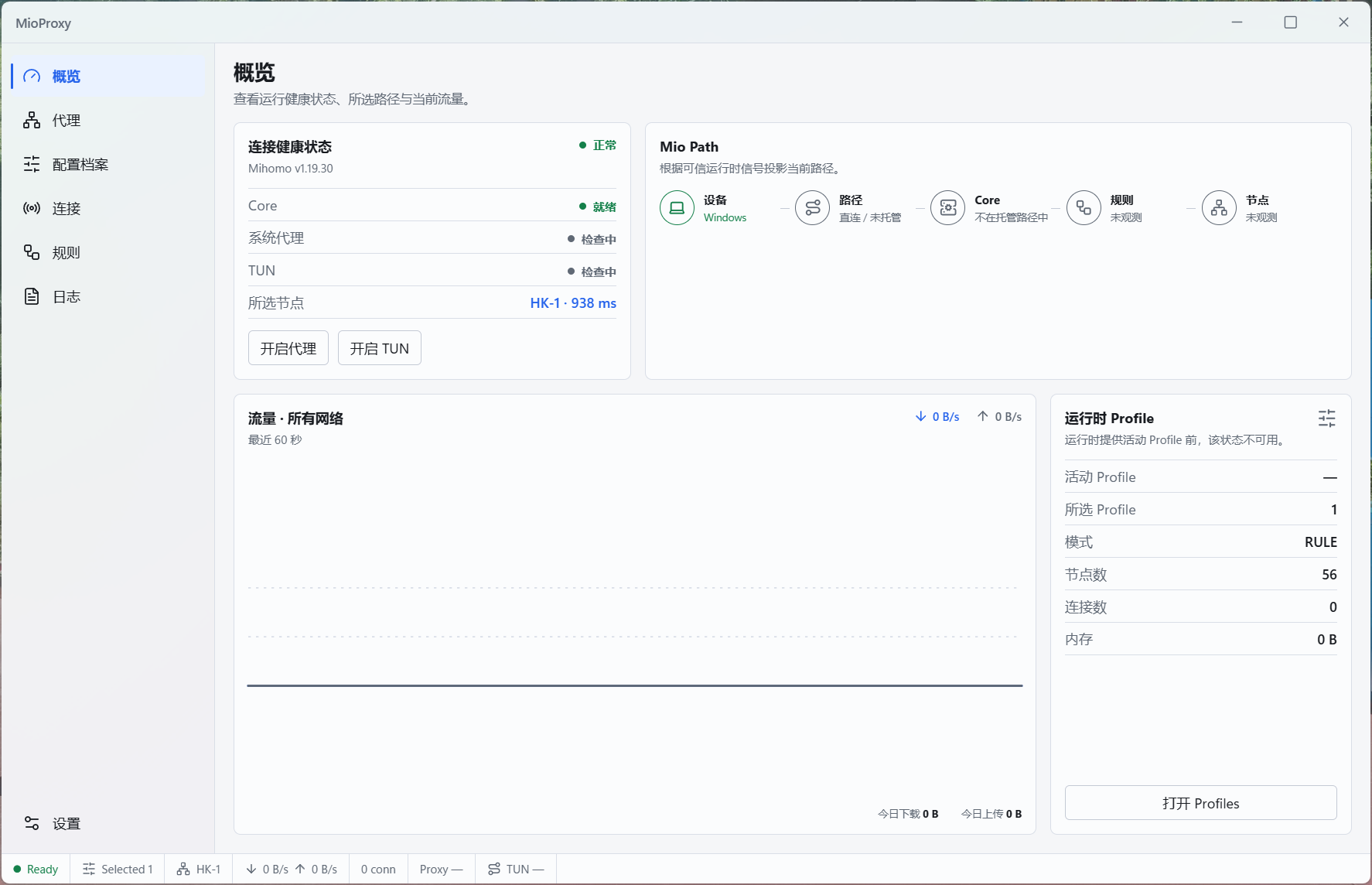
Task: Click the 开启代理 button
Action: pos(288,348)
